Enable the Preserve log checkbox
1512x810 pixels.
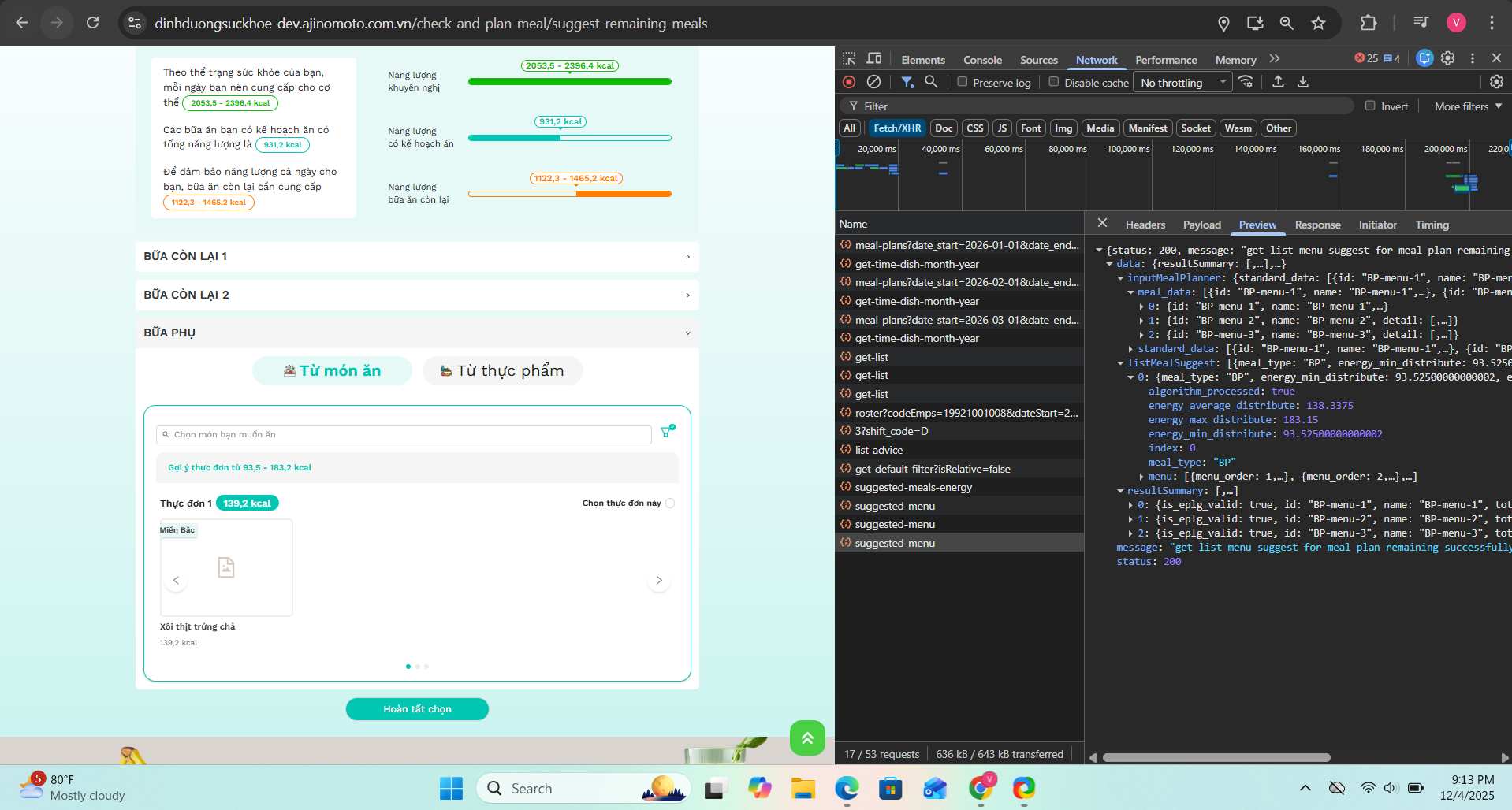(963, 82)
